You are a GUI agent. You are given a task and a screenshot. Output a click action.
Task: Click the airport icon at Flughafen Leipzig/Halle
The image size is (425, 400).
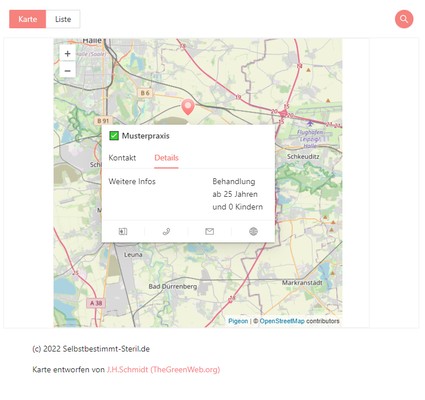click(310, 124)
